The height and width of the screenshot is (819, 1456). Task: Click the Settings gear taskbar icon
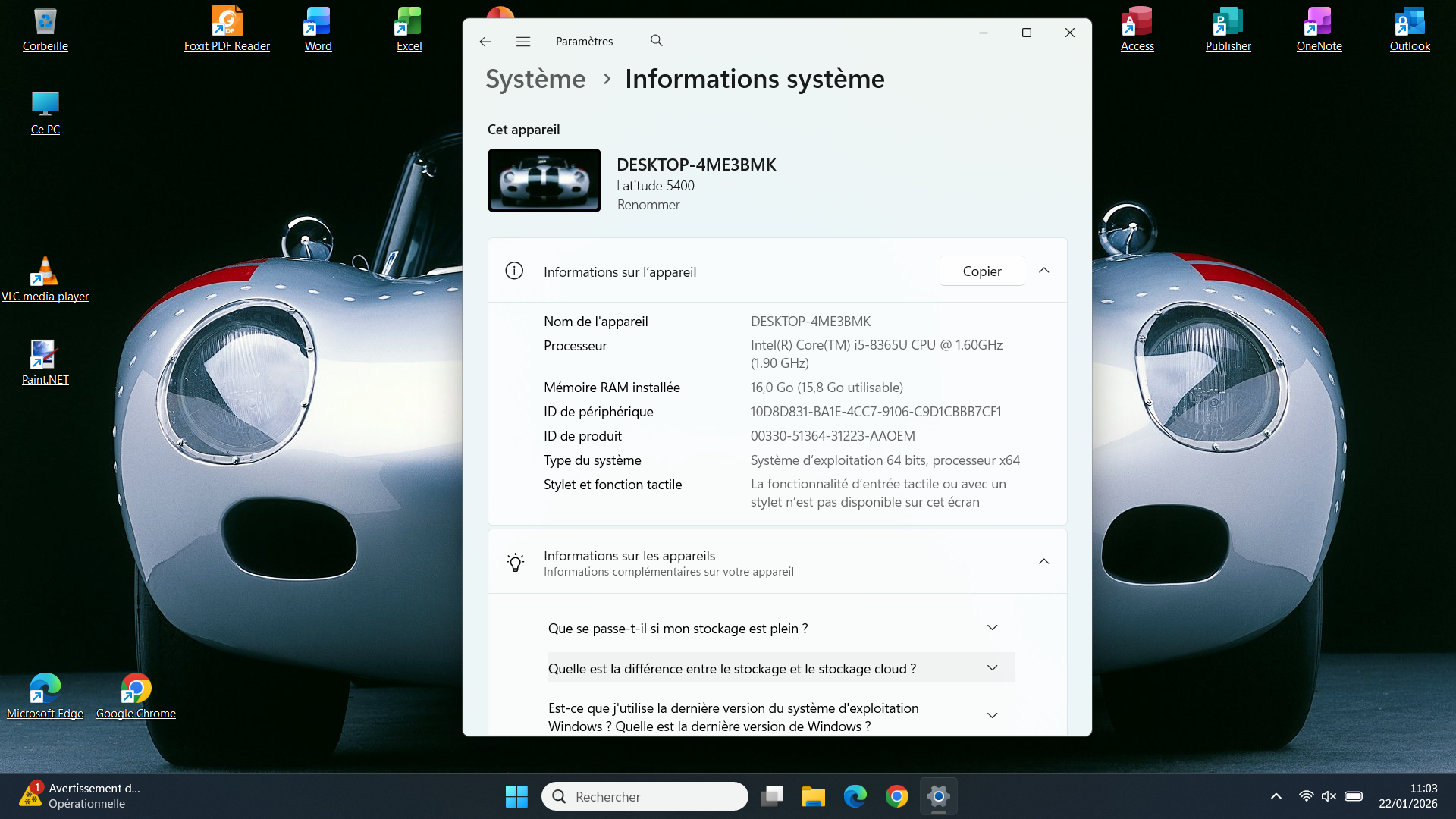pyautogui.click(x=939, y=796)
